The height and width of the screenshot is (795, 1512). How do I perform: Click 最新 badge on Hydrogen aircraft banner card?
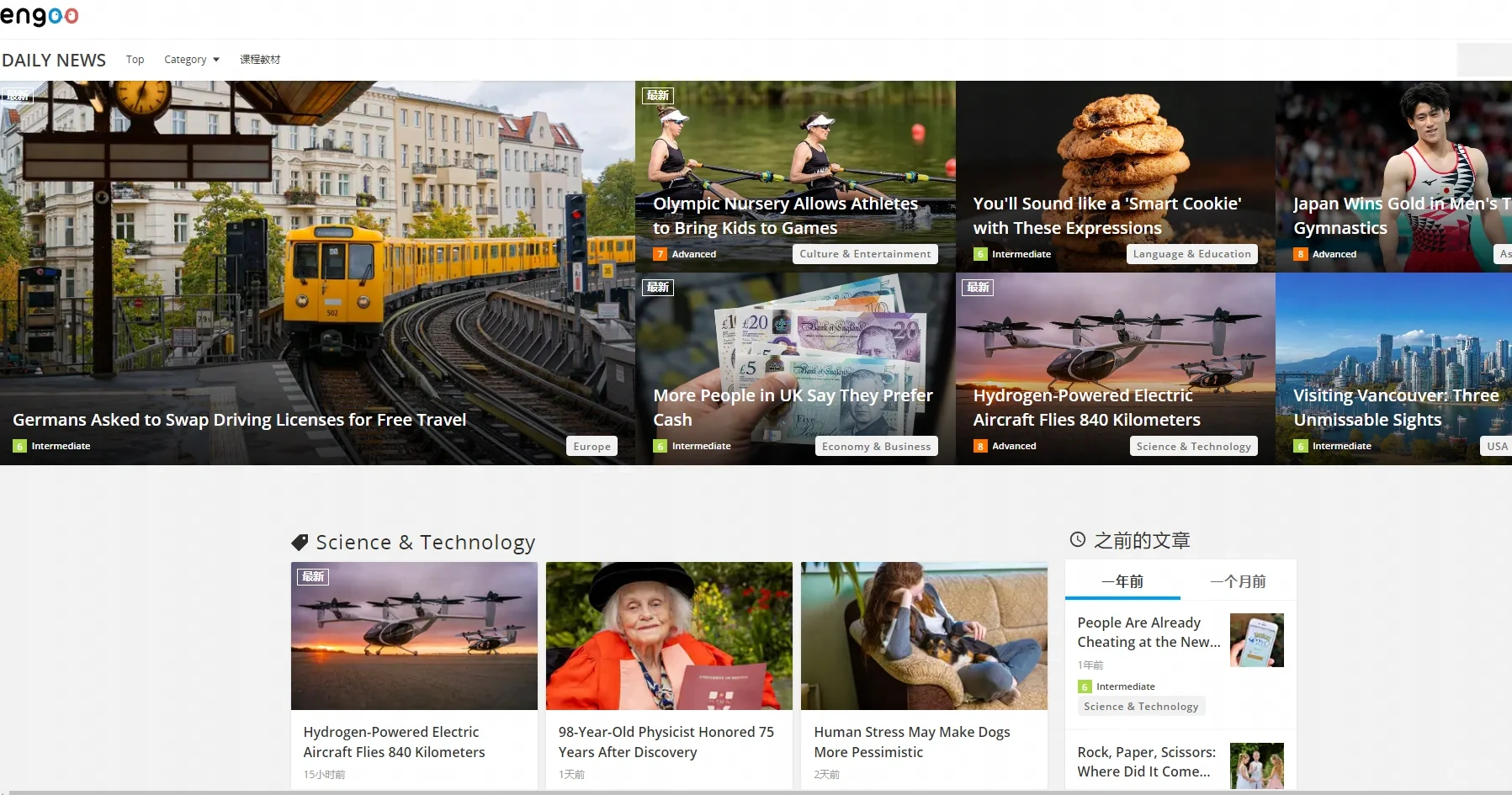(x=978, y=288)
